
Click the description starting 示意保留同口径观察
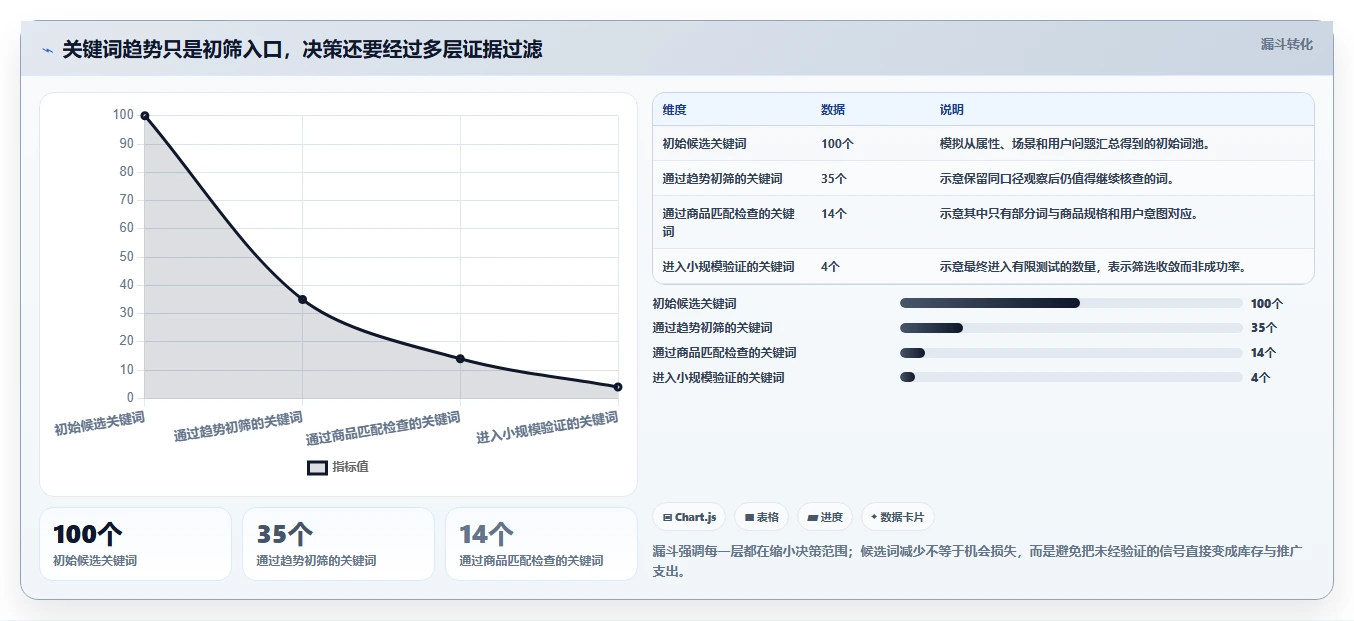tap(1057, 179)
